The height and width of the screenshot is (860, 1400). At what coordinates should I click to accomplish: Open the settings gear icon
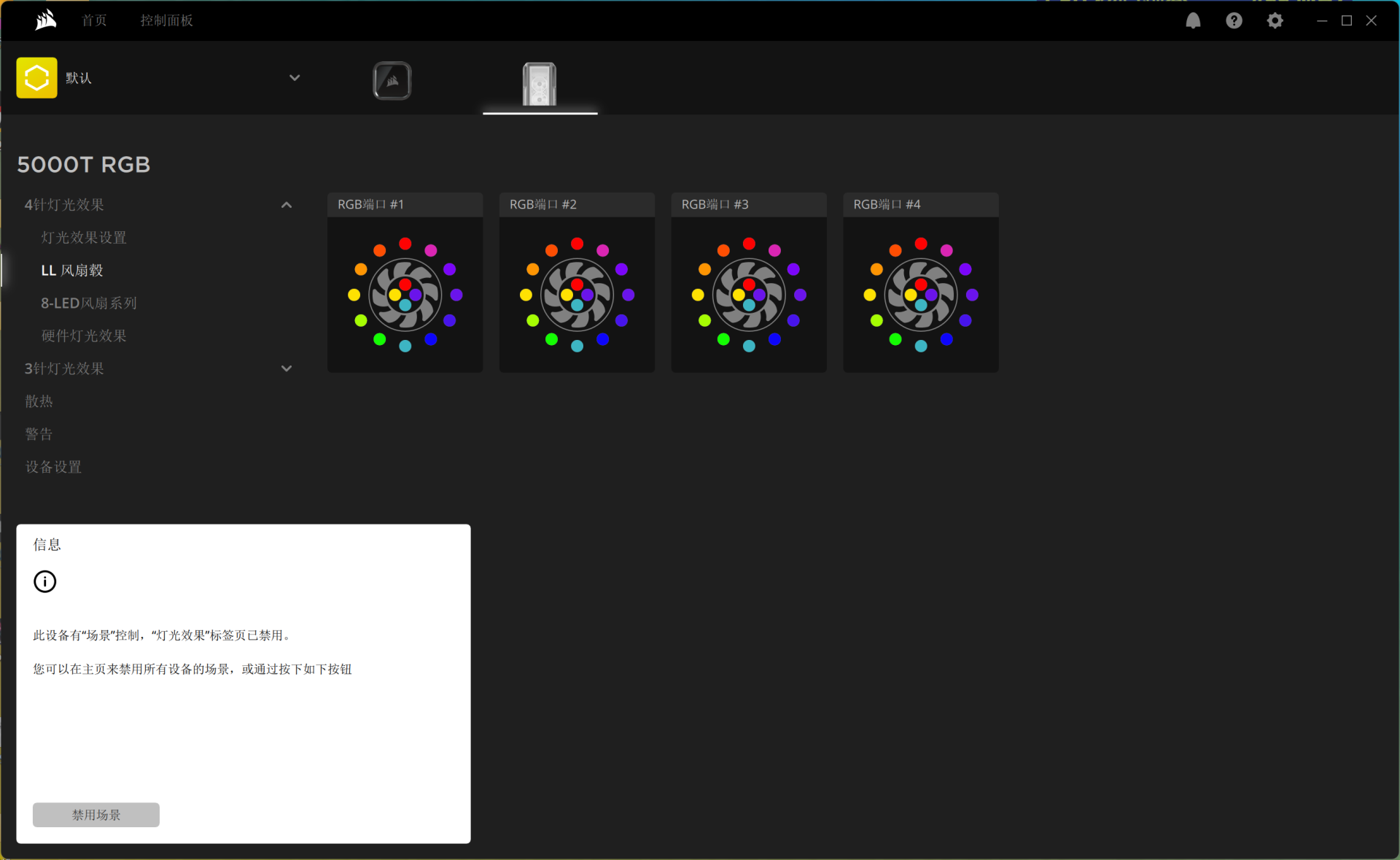(1275, 20)
